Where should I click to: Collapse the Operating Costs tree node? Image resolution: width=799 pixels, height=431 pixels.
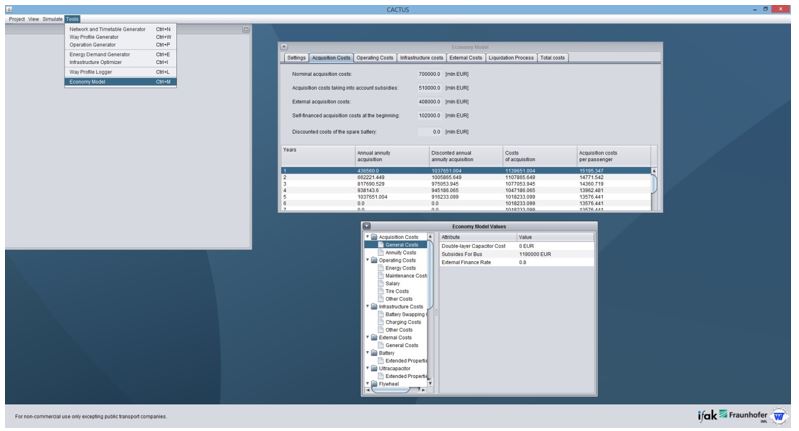click(x=368, y=260)
